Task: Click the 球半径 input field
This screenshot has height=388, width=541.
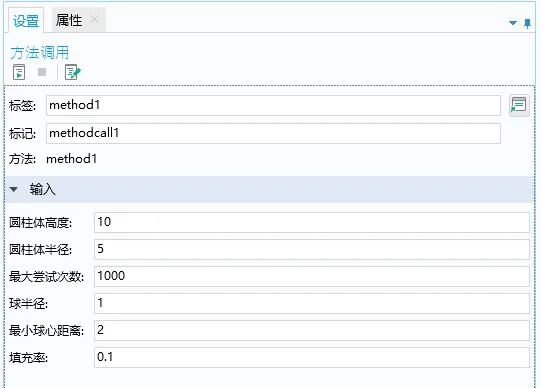Action: tap(312, 303)
